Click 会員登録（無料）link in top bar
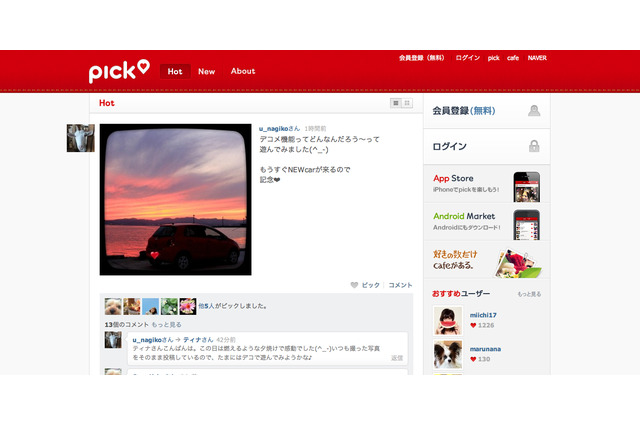This screenshot has width=640, height=426. pyautogui.click(x=422, y=58)
